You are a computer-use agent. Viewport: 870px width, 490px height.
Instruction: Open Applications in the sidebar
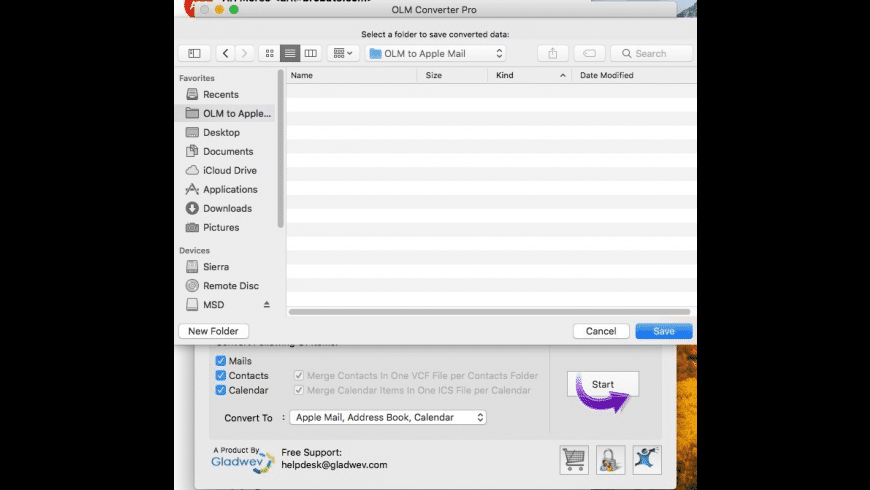pyautogui.click(x=230, y=189)
